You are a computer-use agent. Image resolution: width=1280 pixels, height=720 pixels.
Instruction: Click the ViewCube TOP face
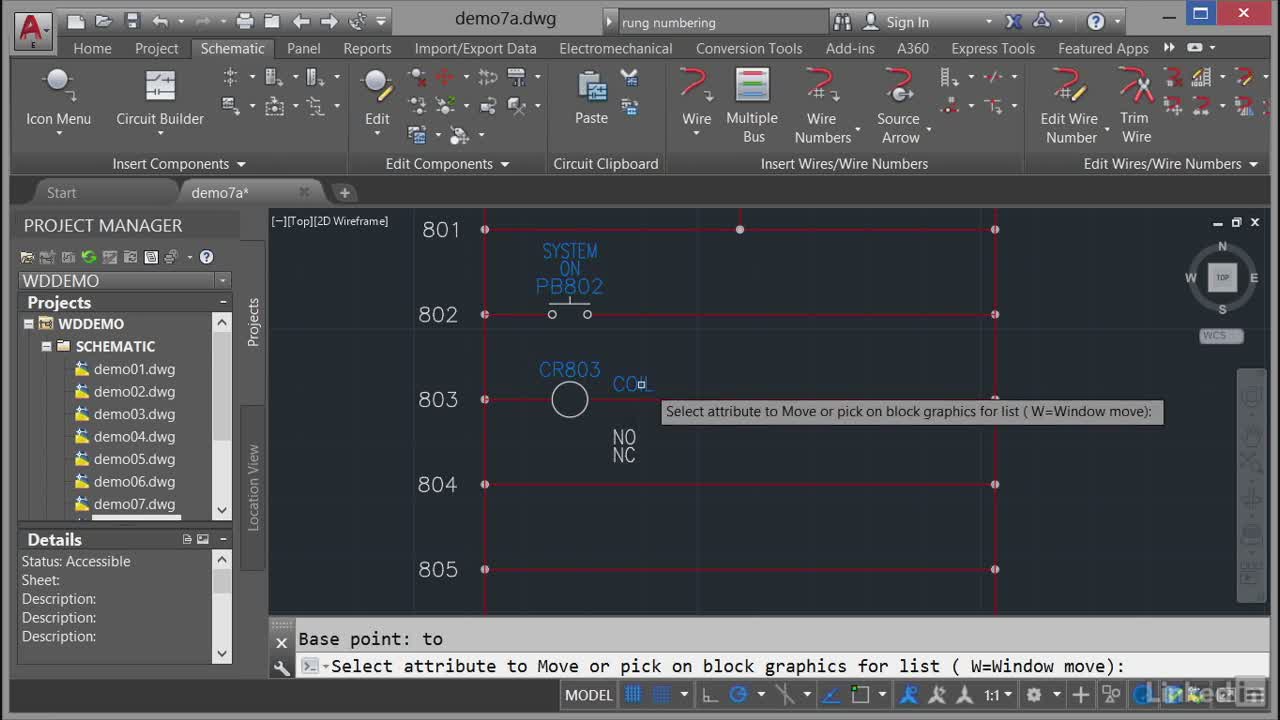tap(1222, 278)
